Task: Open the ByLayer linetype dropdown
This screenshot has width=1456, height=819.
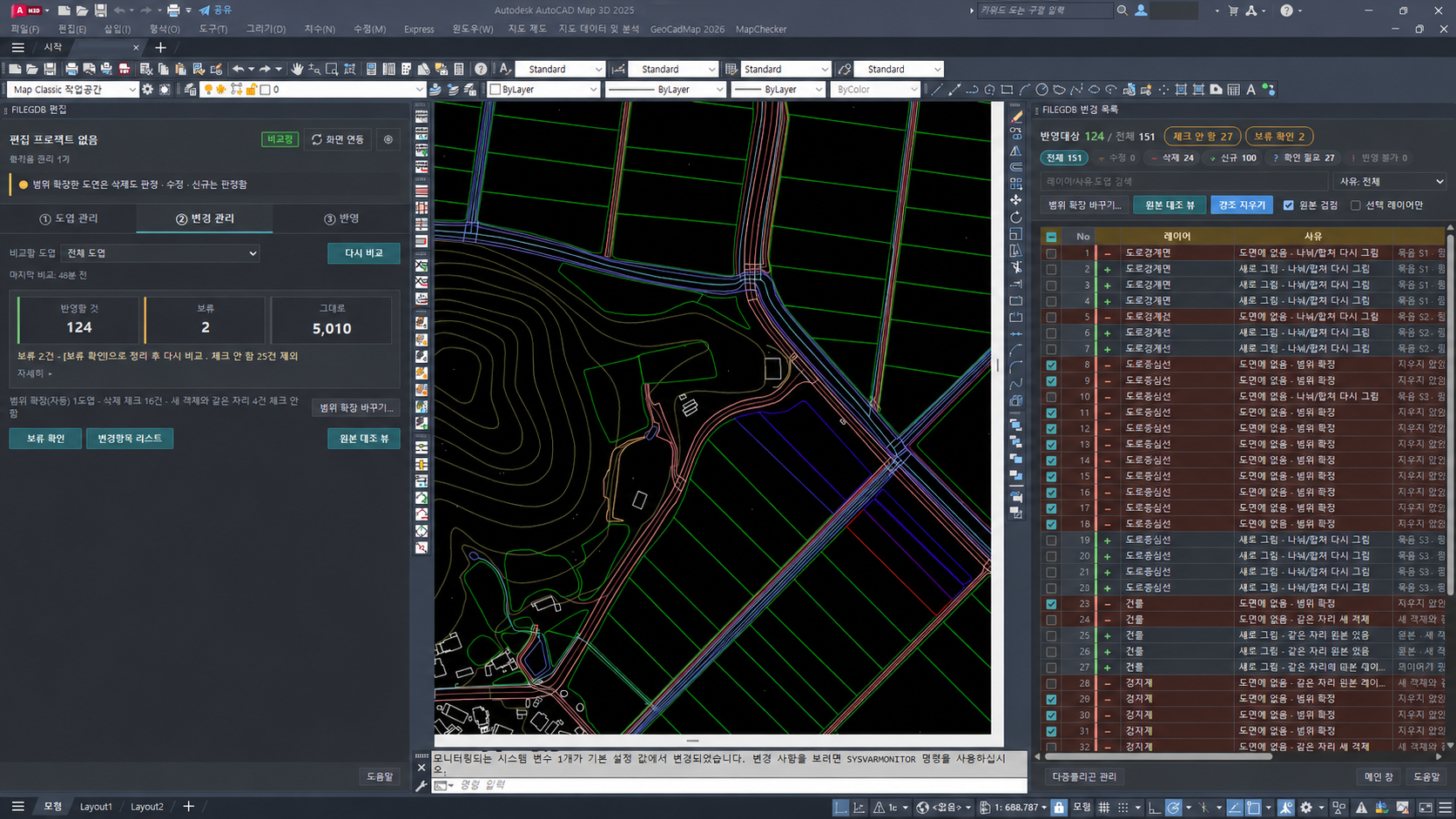Action: tap(665, 90)
